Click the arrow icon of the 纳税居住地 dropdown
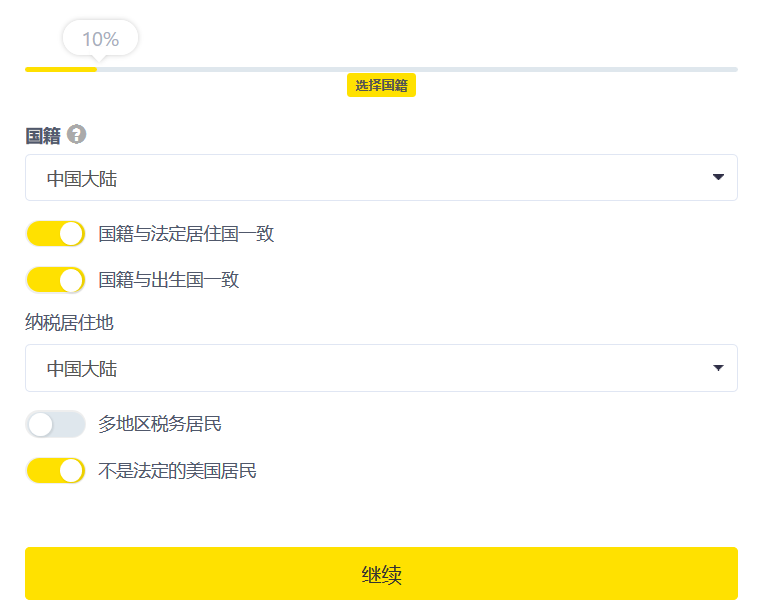The height and width of the screenshot is (611, 761). tap(718, 368)
